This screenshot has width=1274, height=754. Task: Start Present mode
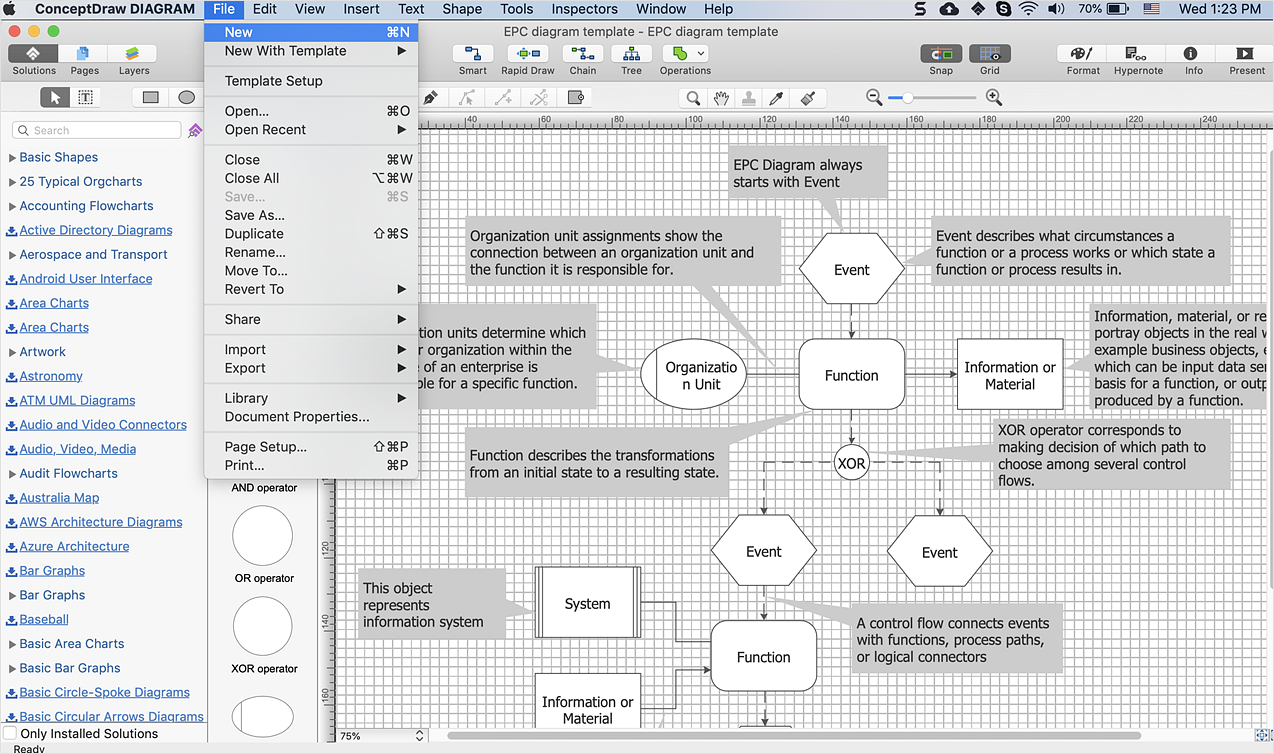point(1246,54)
